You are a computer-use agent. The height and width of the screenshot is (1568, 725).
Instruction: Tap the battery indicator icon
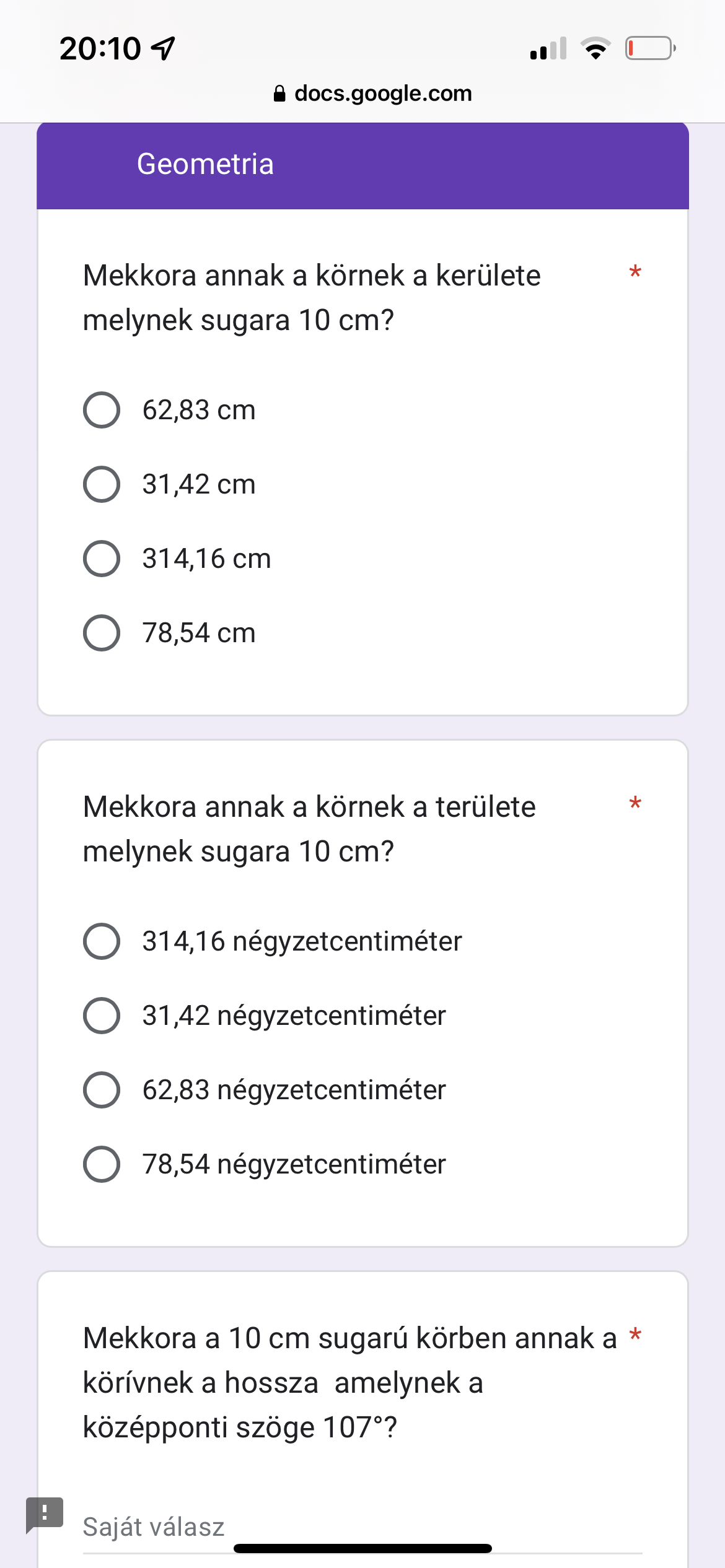[x=650, y=48]
